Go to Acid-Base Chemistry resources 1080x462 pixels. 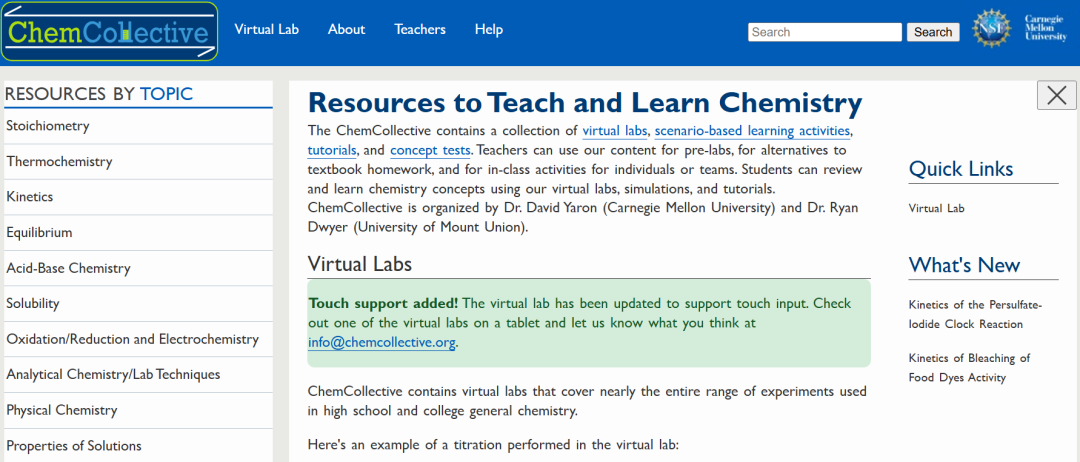click(x=68, y=268)
